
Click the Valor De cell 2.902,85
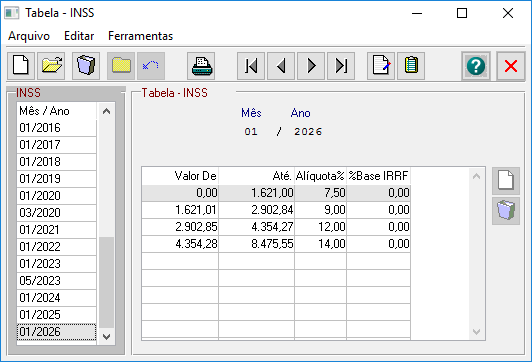(x=180, y=227)
